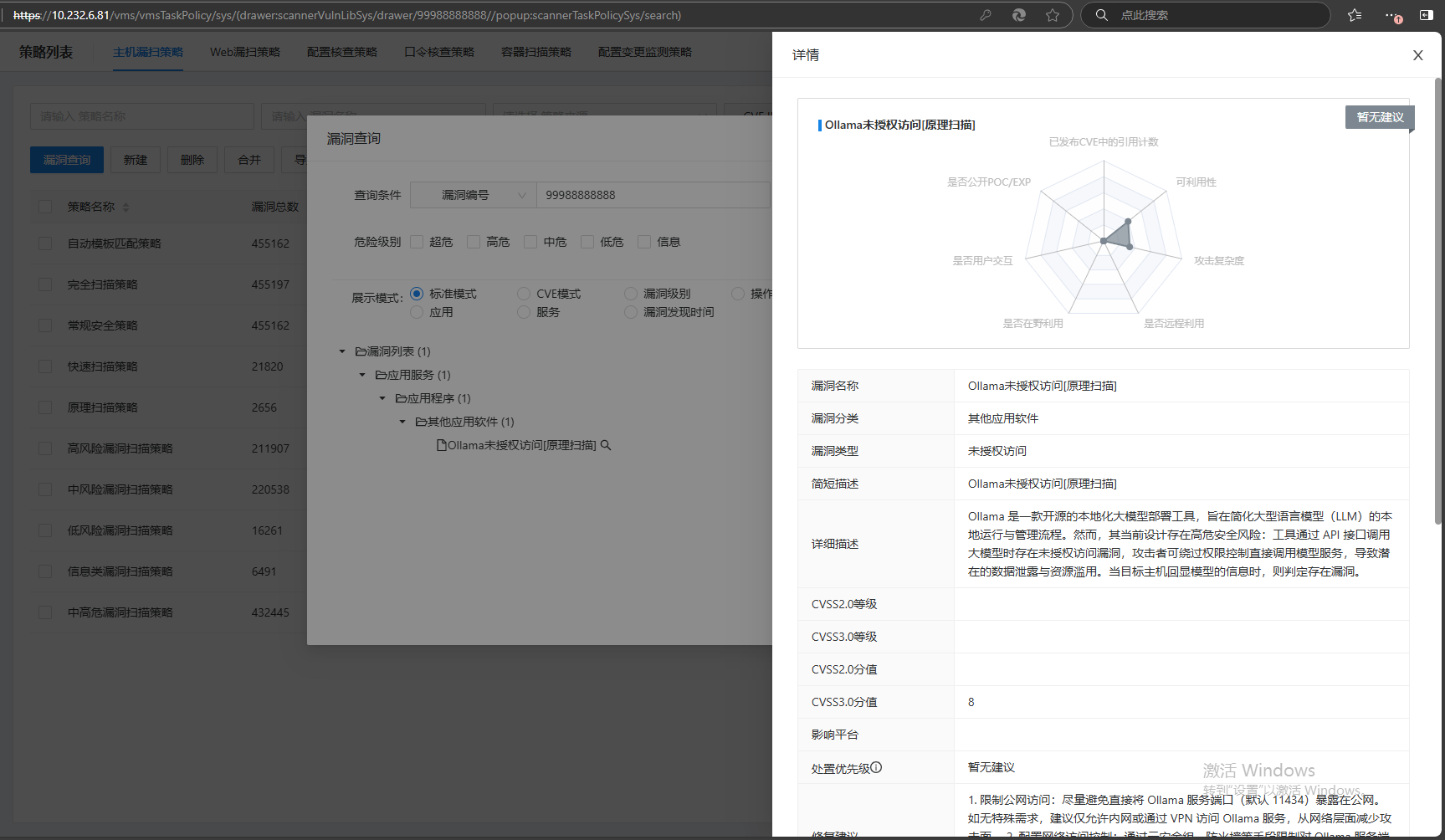Close the 详情 panel with X
1445x840 pixels.
point(1417,55)
